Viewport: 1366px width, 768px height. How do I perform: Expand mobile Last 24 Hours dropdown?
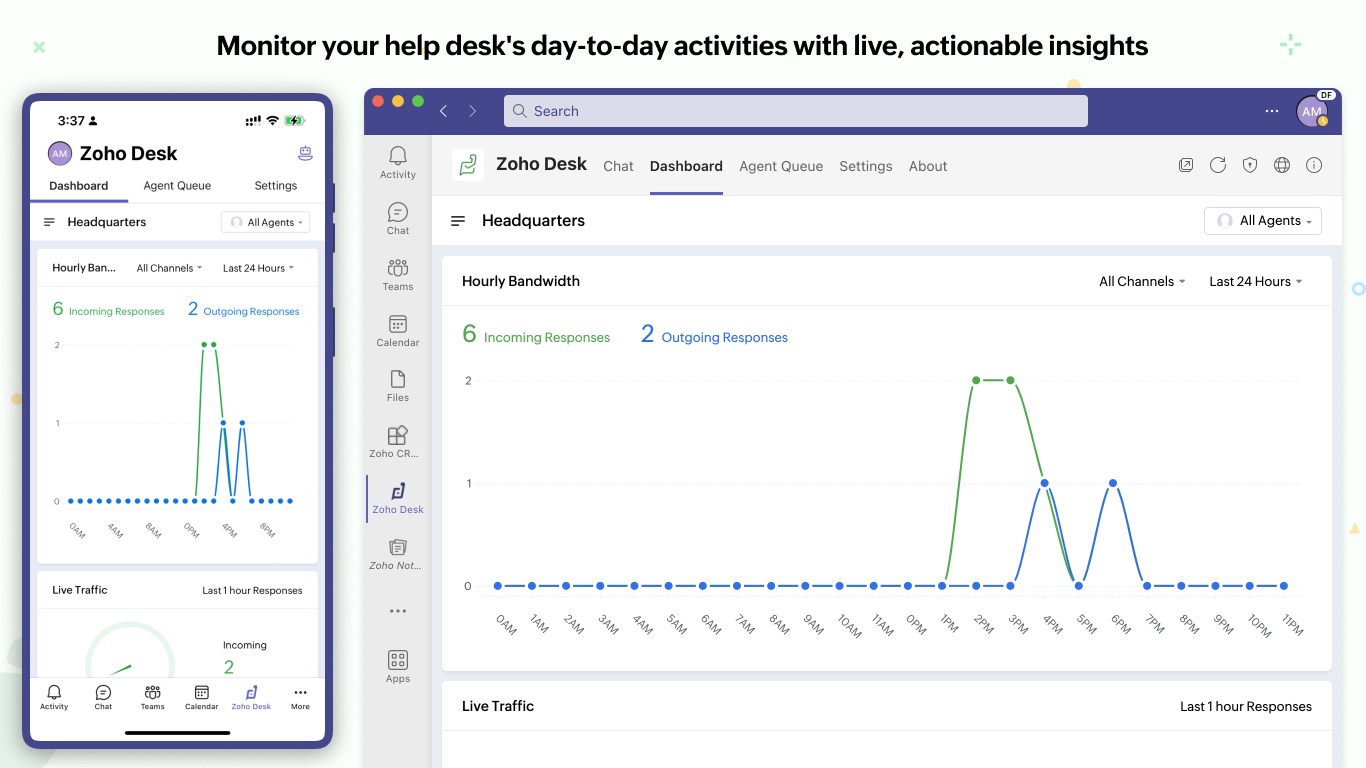pyautogui.click(x=258, y=268)
